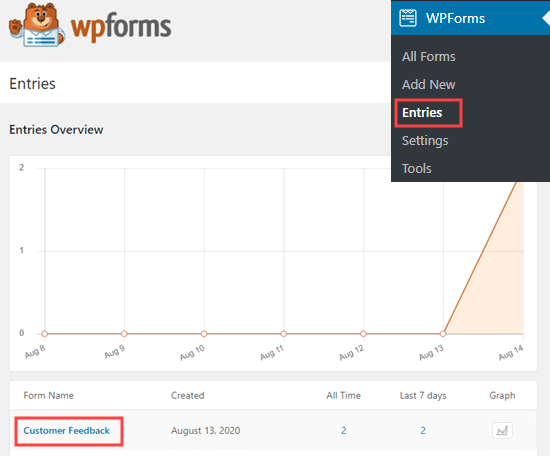This screenshot has height=456, width=550.
Task: Select the Aug 10 chart point
Action: tap(204, 334)
